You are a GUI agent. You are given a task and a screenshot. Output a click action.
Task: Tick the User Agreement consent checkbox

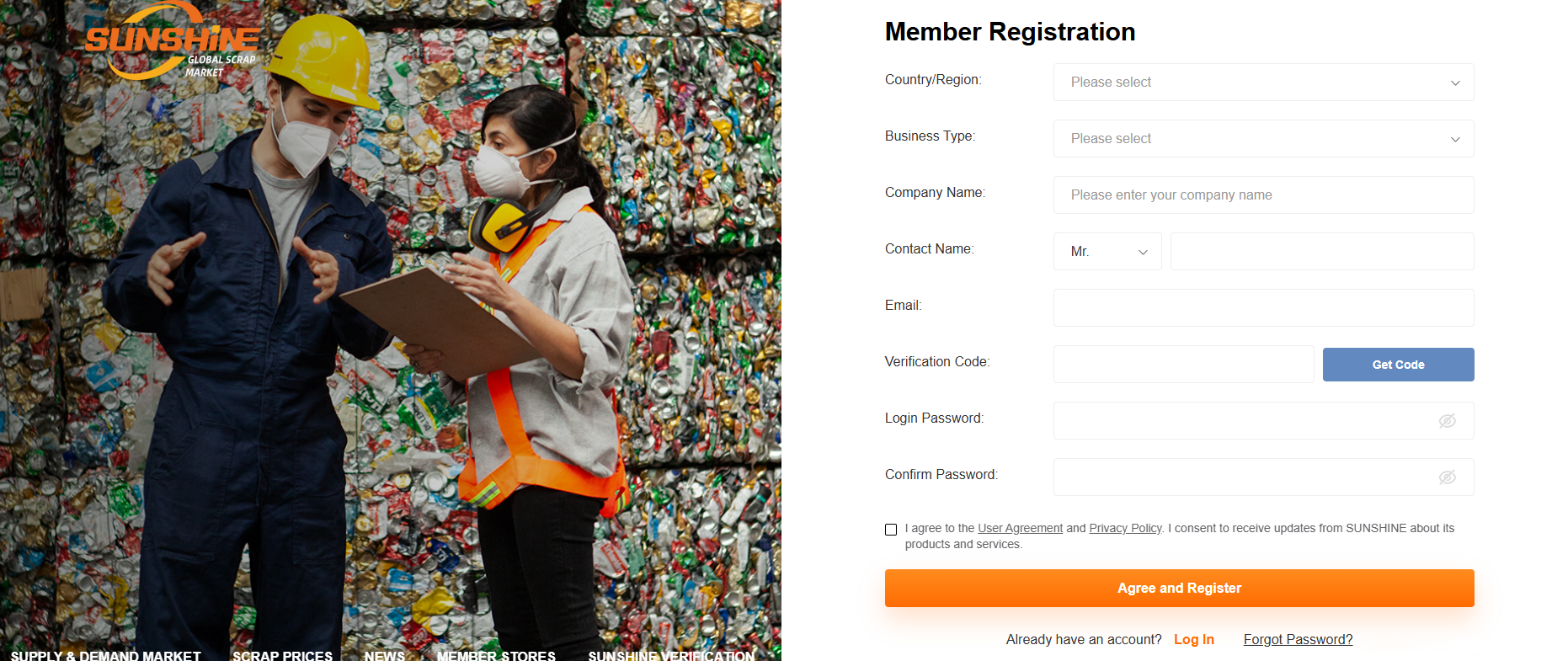click(891, 530)
